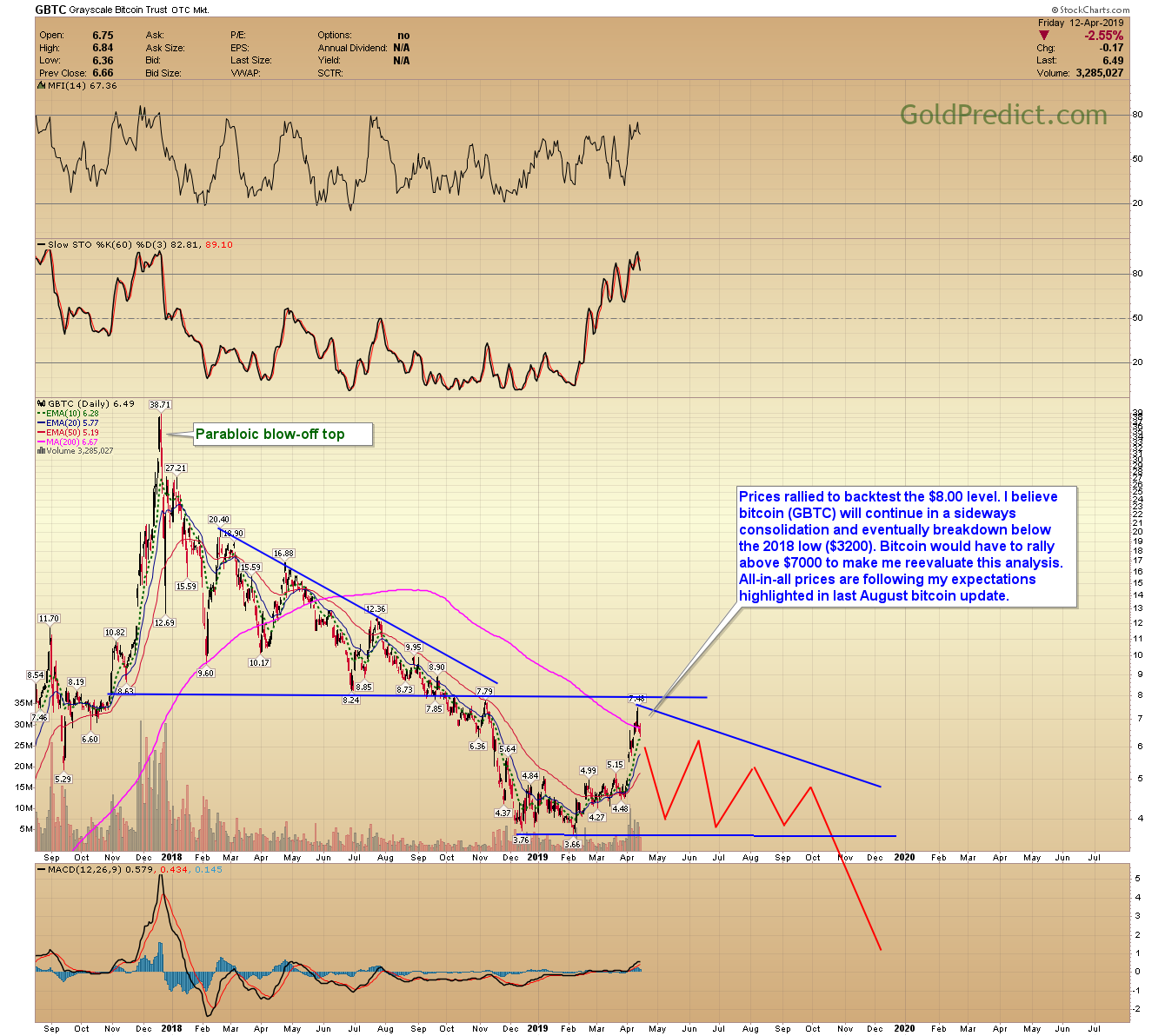Viewport: 1165px width, 1036px height.
Task: Click the 20.40 price label
Action: 219,520
